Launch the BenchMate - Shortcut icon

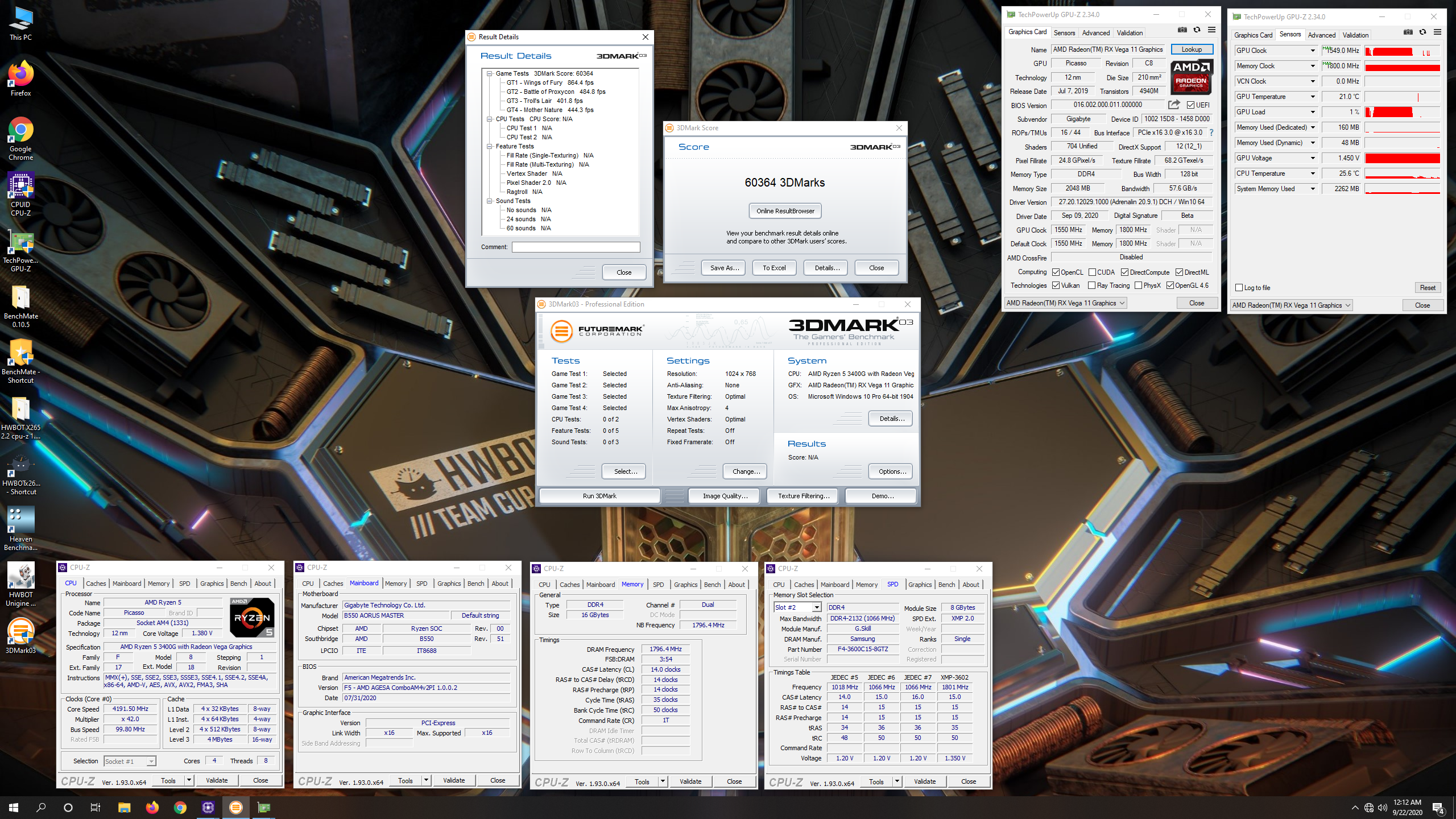tap(21, 361)
